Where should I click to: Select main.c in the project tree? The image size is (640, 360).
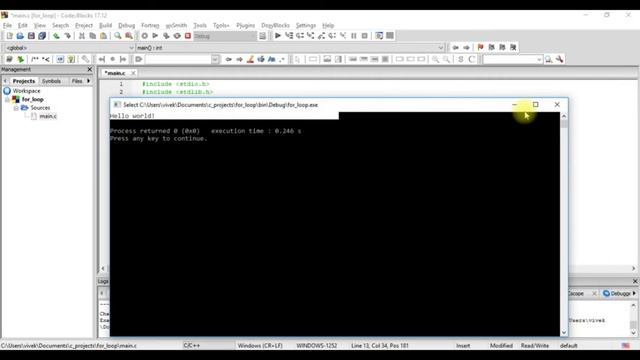pyautogui.click(x=48, y=116)
